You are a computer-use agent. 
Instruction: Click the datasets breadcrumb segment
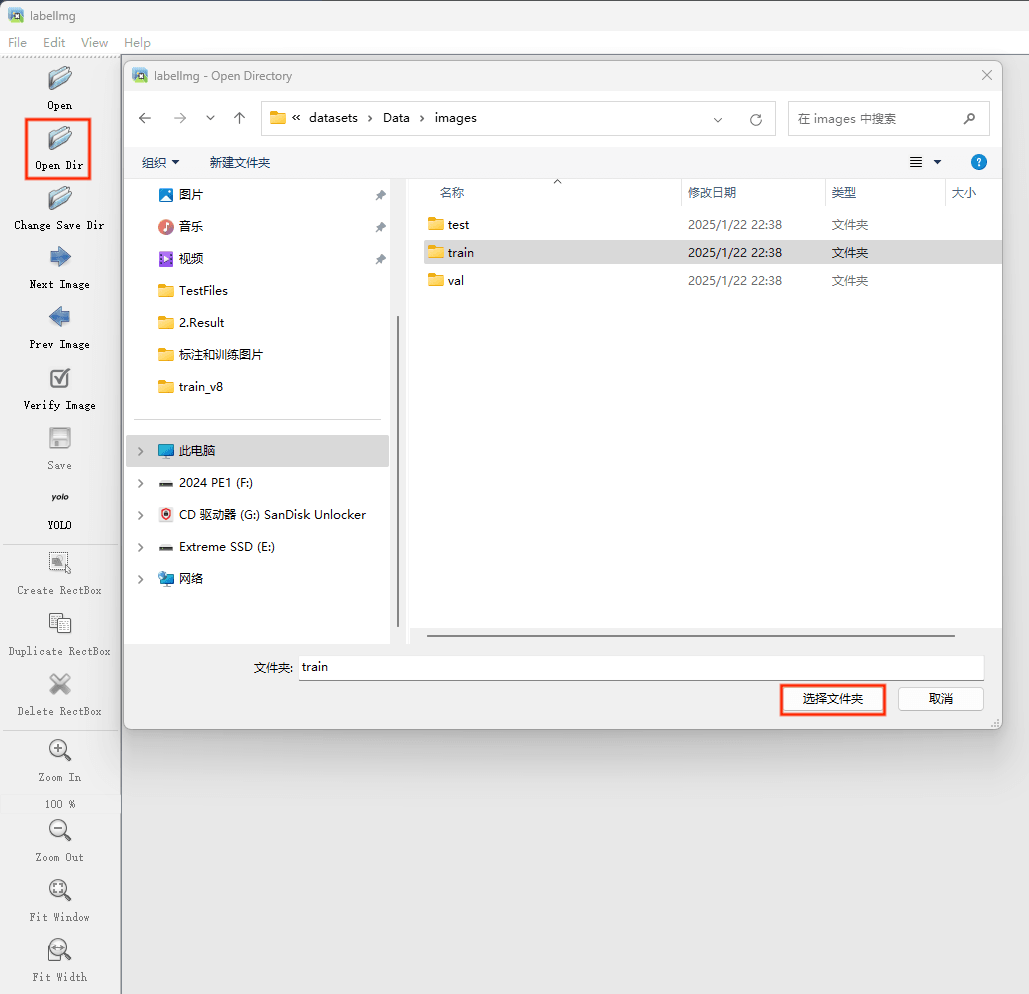tap(333, 118)
